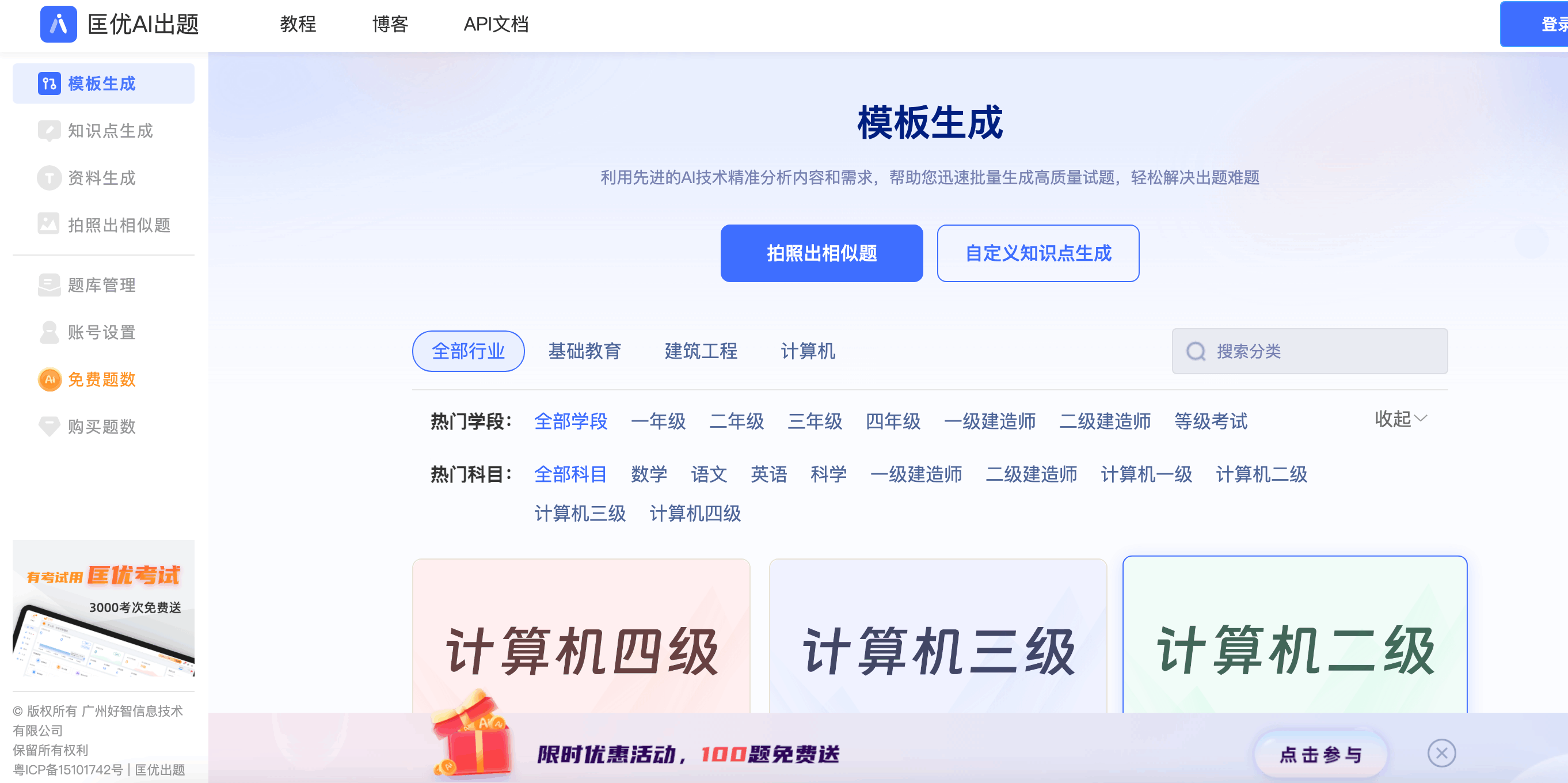Click the magnifier icon in the search box
This screenshot has width=1568, height=783.
click(x=1197, y=351)
